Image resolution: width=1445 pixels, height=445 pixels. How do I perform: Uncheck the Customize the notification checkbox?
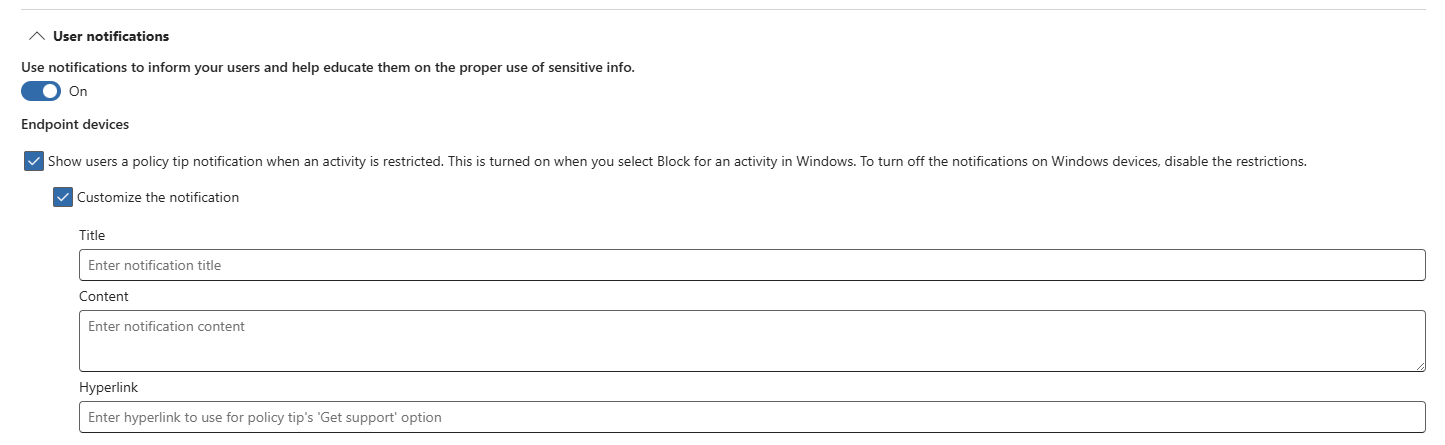[64, 197]
